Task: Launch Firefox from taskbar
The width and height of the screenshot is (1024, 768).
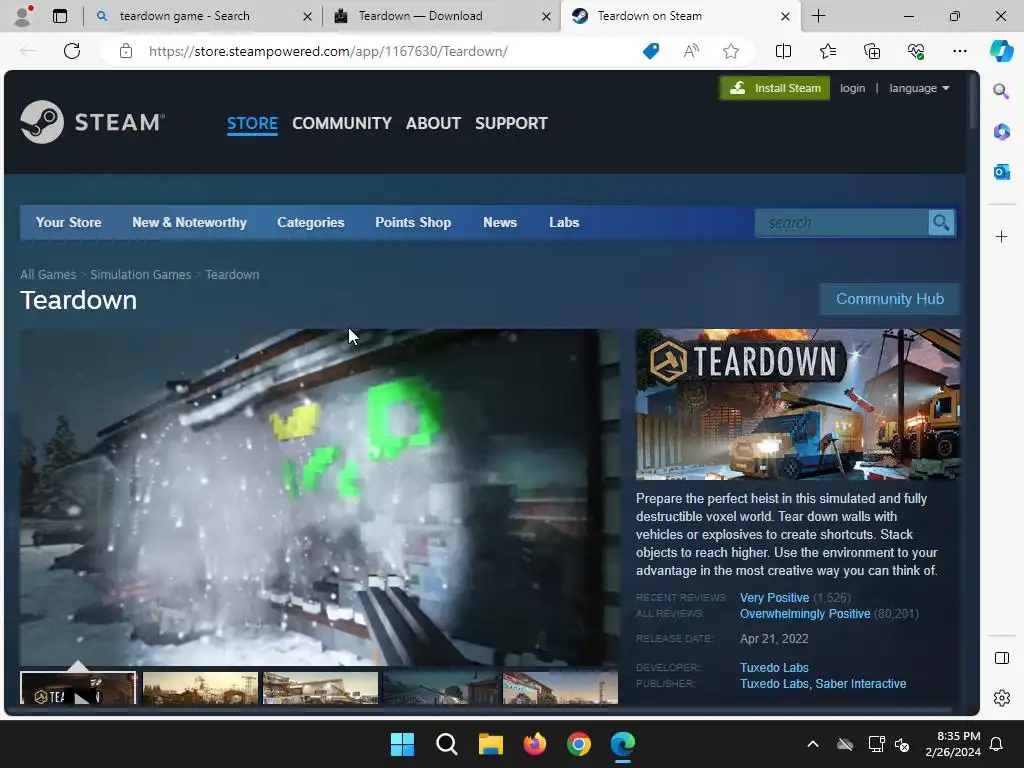Action: [535, 744]
